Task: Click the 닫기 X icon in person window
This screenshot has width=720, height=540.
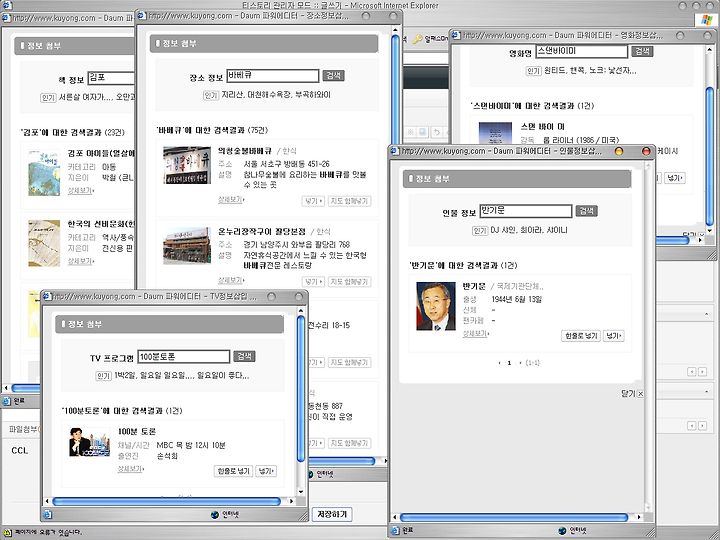Action: click(641, 394)
